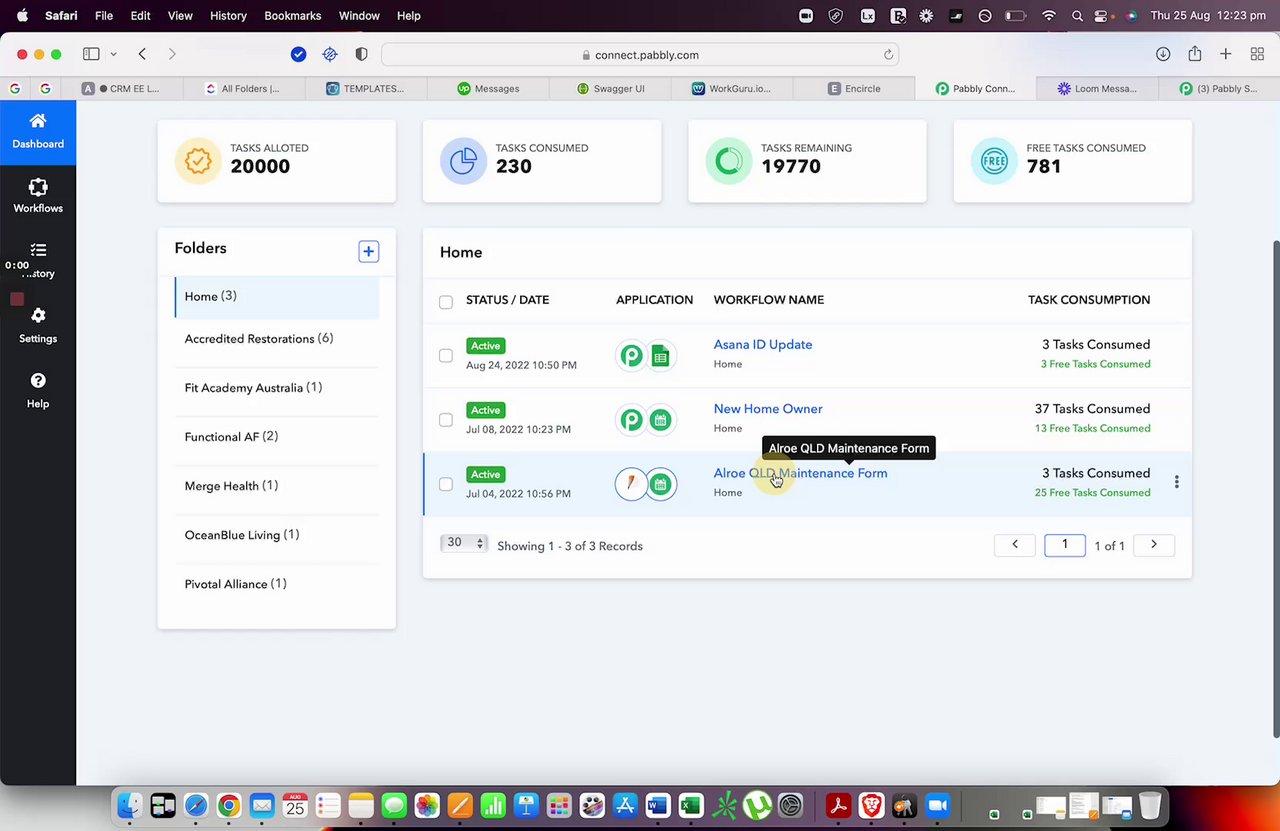This screenshot has height=831, width=1280.
Task: Click the page number input field
Action: coord(1065,544)
